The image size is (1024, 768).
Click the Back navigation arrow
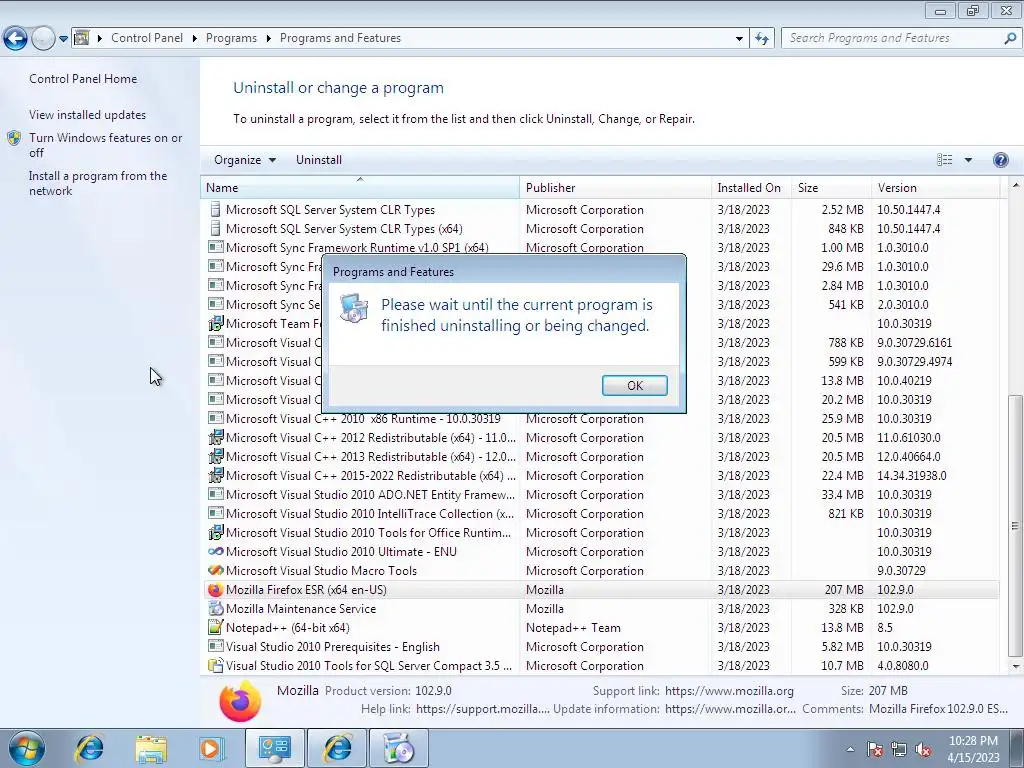pyautogui.click(x=15, y=39)
